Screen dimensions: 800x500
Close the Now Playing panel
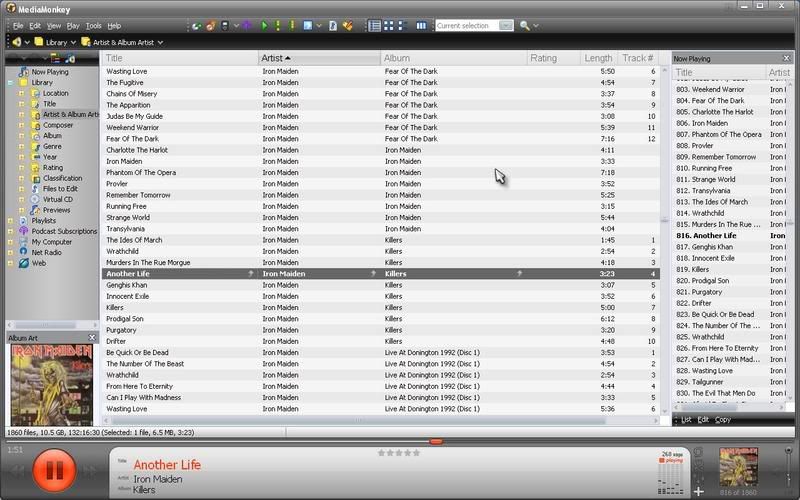[787, 58]
